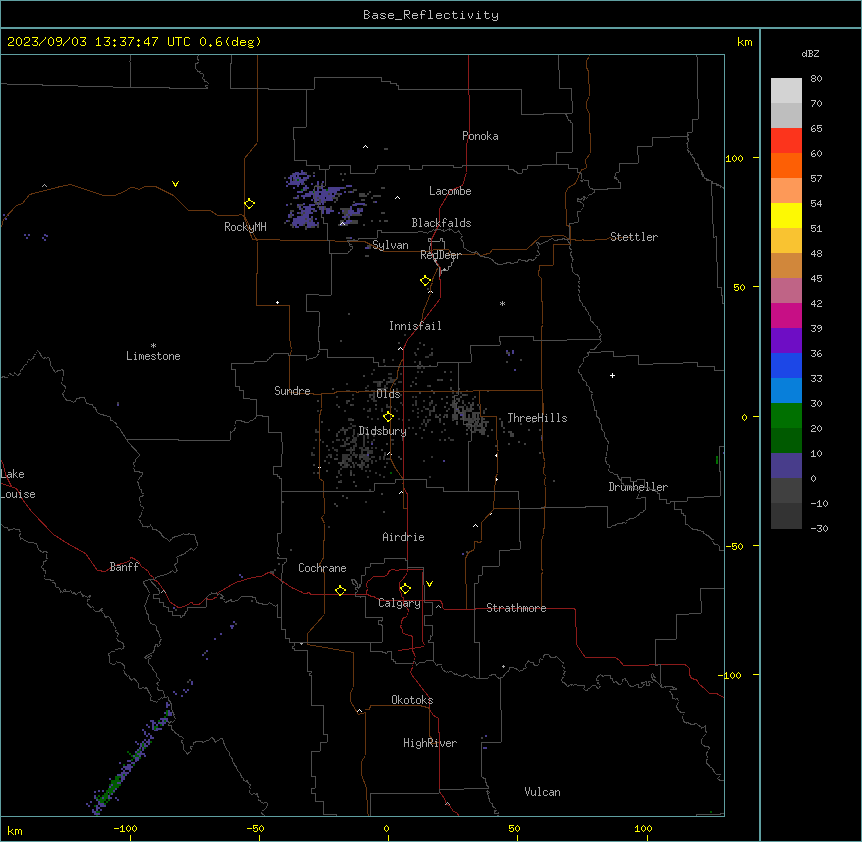Select the yellow diamond marker just south of RedDeer
The width and height of the screenshot is (862, 842).
click(425, 280)
